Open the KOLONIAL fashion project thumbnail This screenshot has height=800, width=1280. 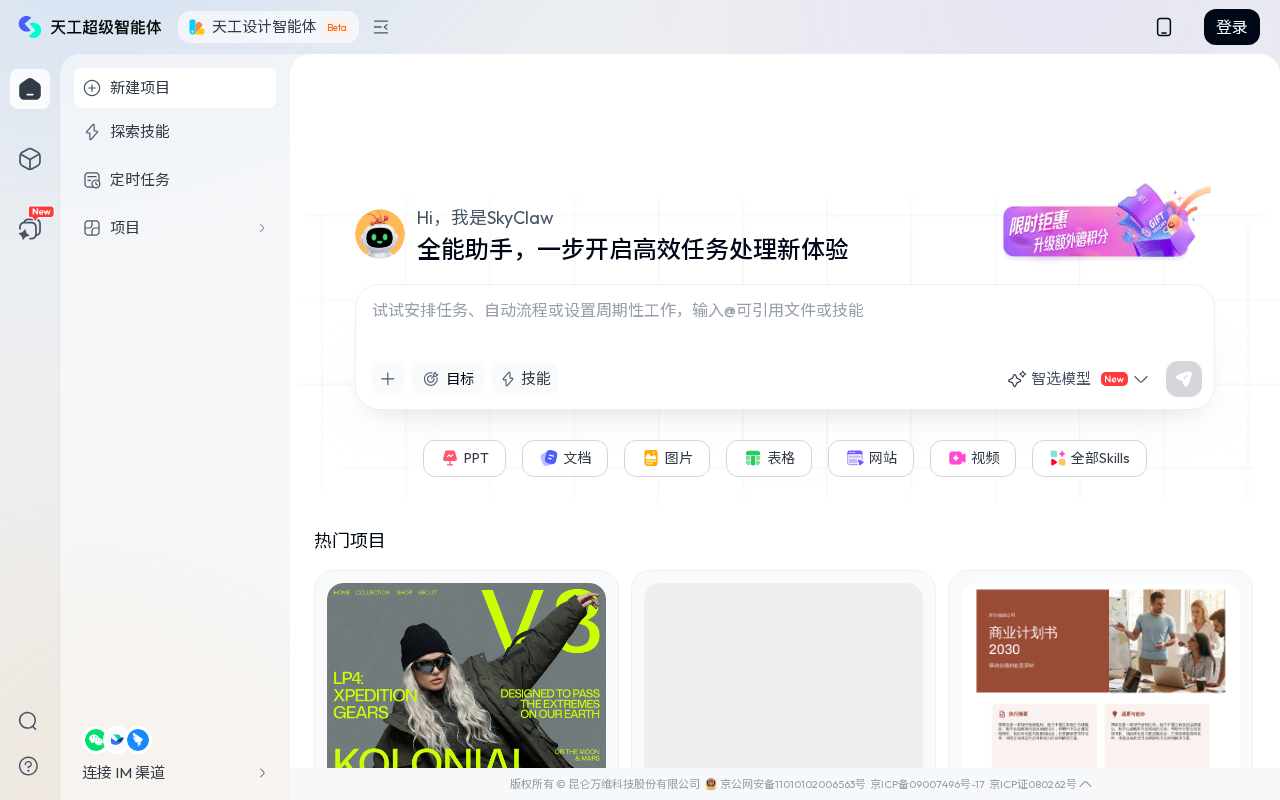pos(466,676)
